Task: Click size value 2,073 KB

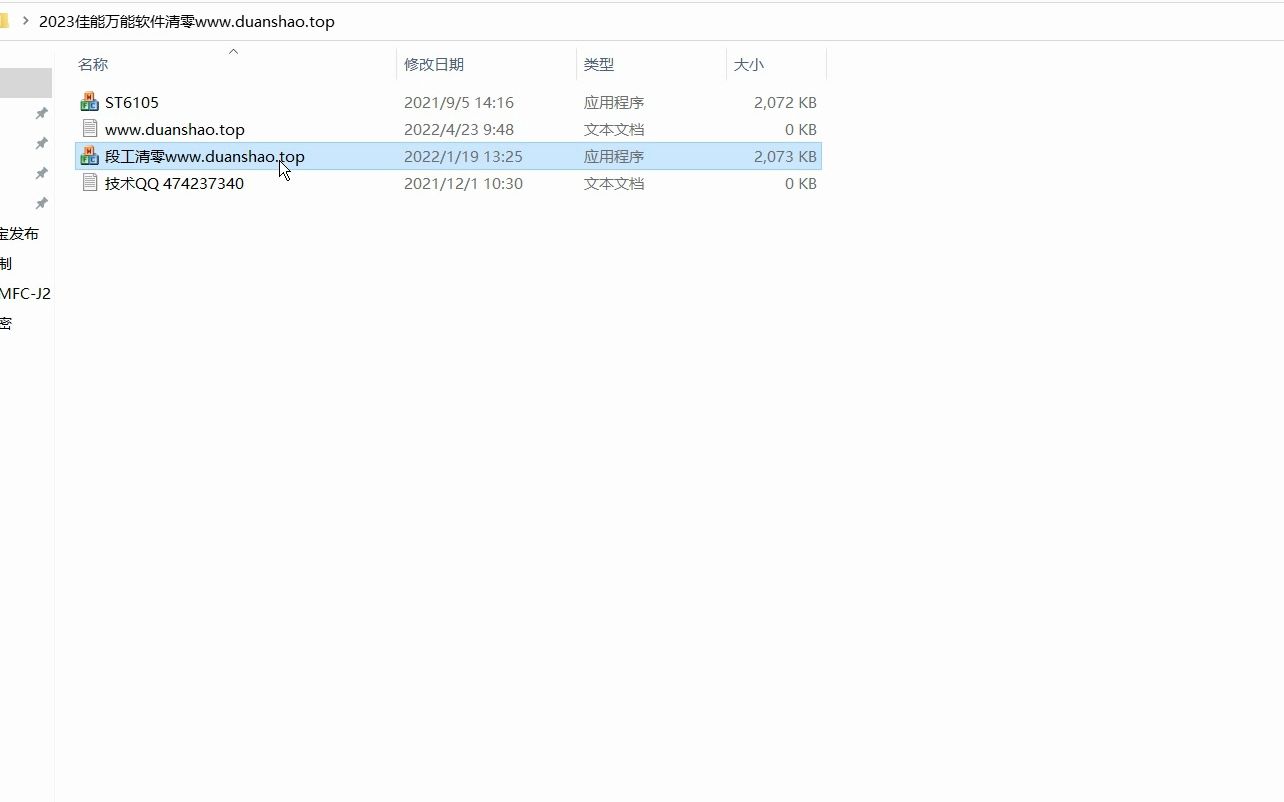Action: click(785, 156)
